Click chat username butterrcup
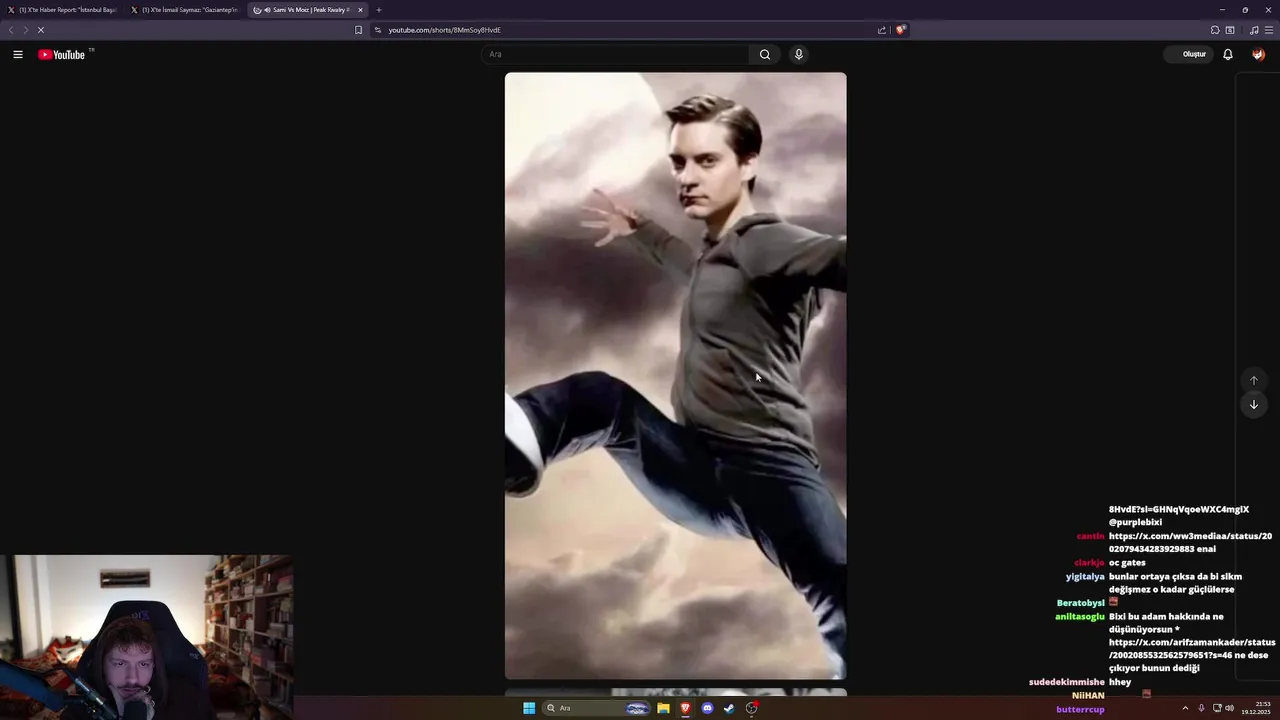Image resolution: width=1280 pixels, height=720 pixels. coord(1080,709)
